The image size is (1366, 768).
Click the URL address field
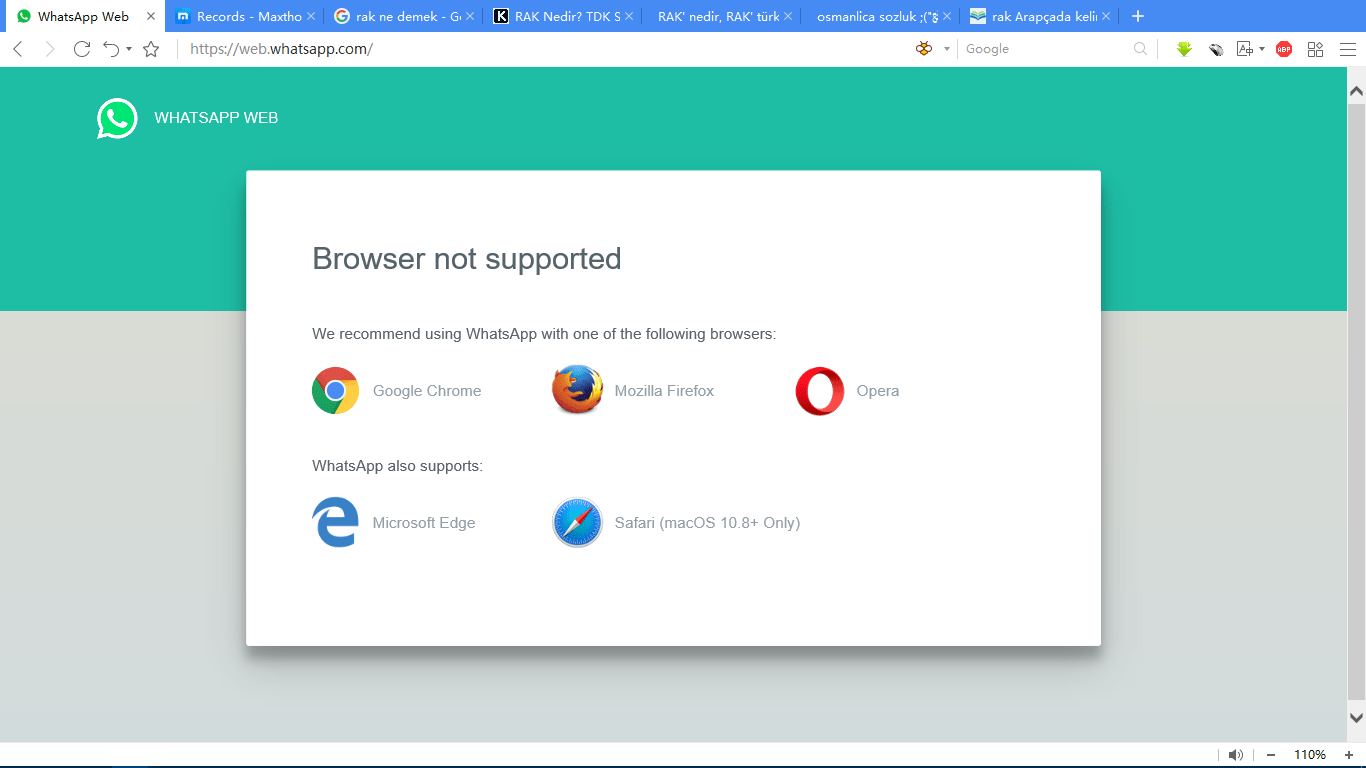pos(540,49)
